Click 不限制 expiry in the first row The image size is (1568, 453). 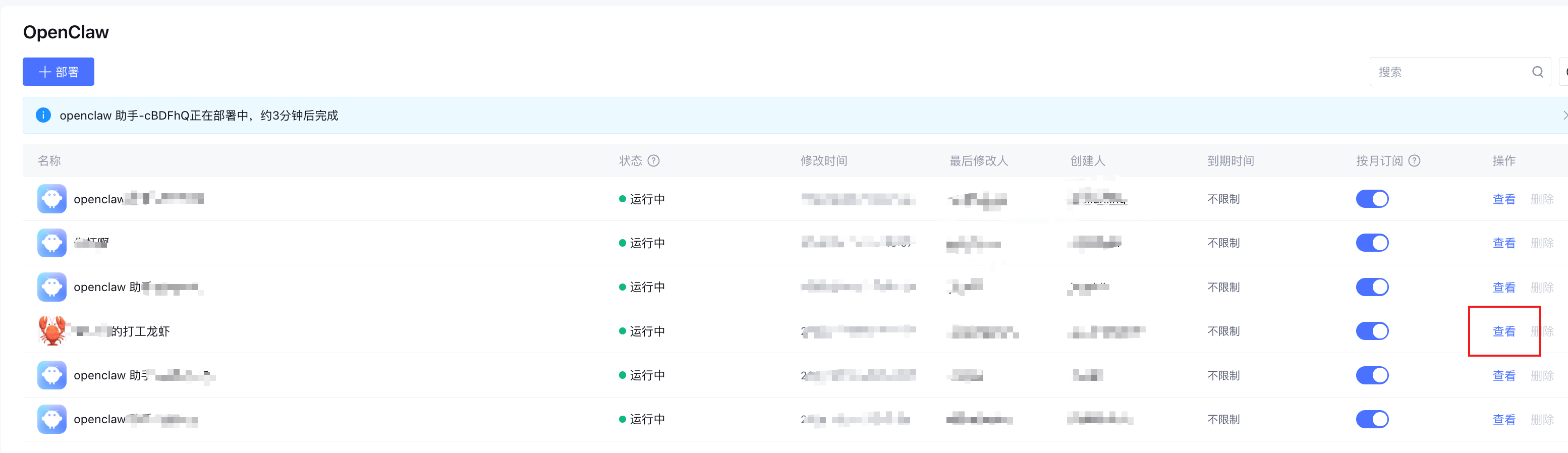[1223, 199]
